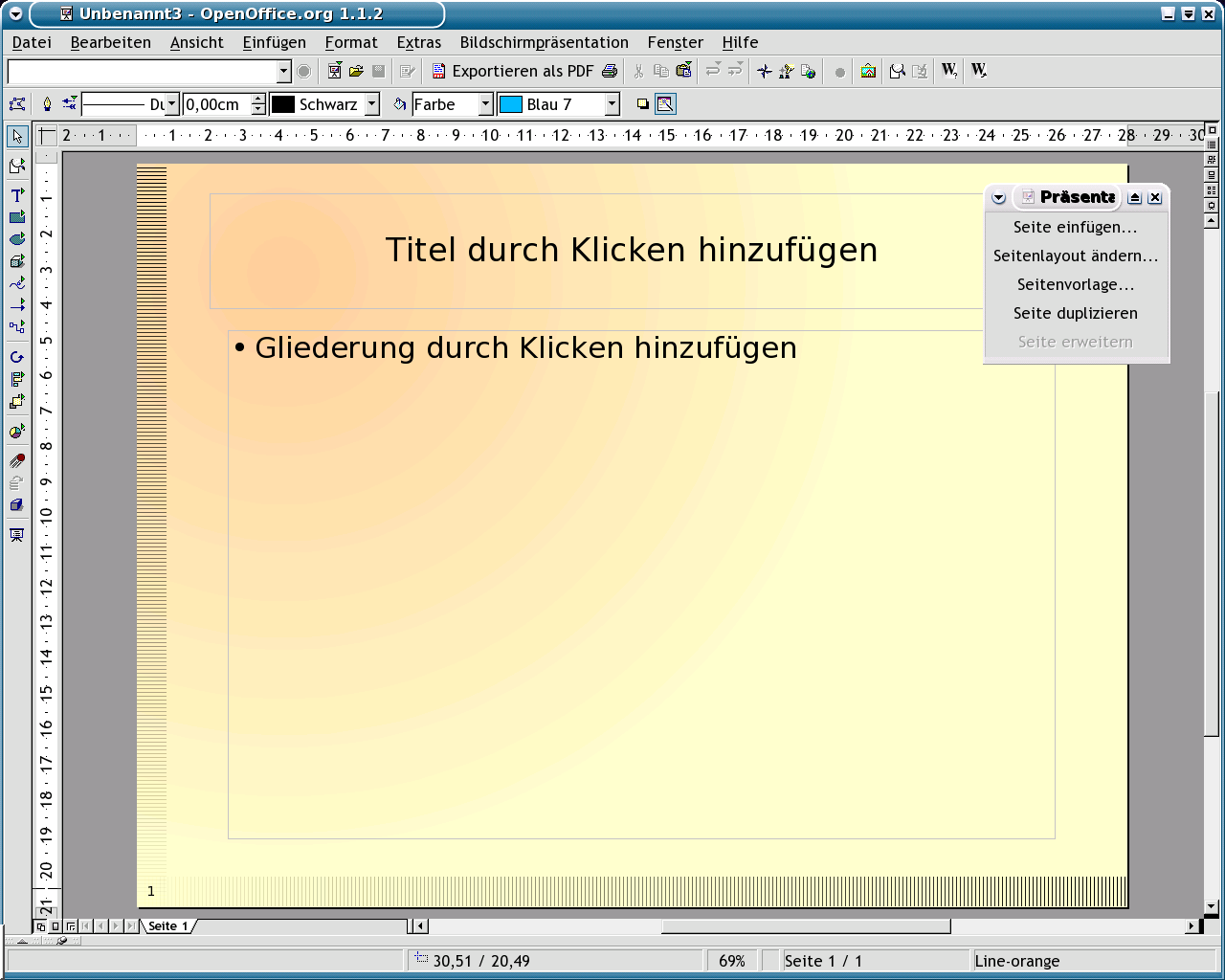Screen dimensions: 1225x980
Task: Click Seite einfügen... in the Präsentation panel
Action: (1075, 227)
